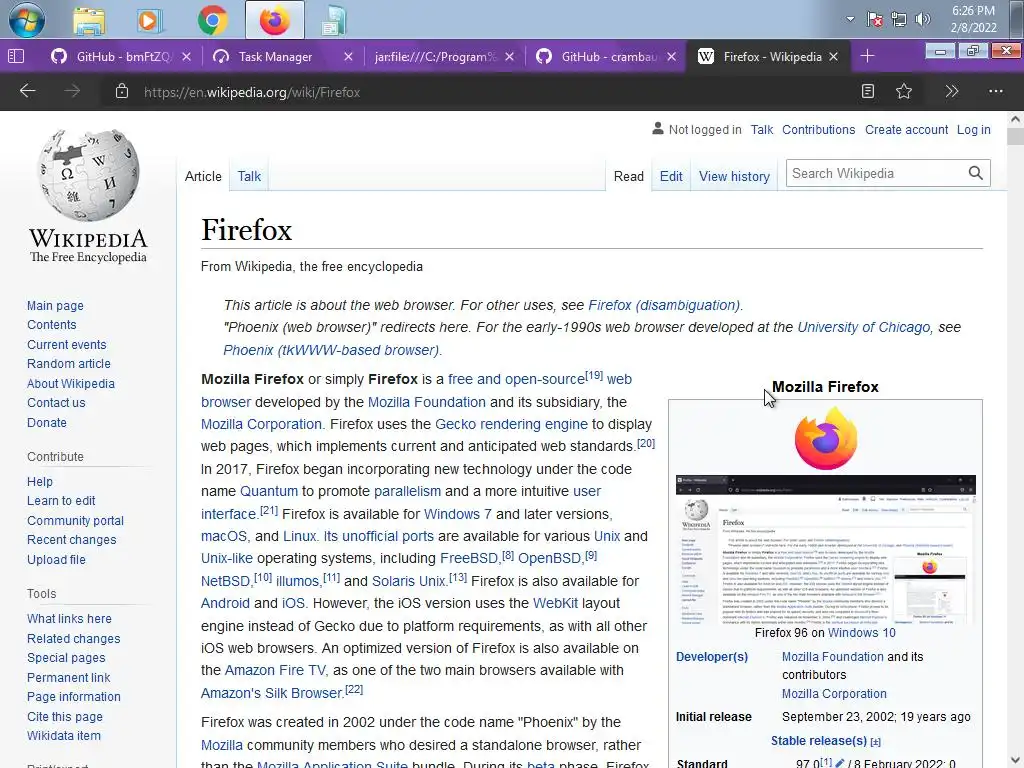Open the Firefox 96 screenshot thumbnail
This screenshot has height=768, width=1024.
(825, 549)
